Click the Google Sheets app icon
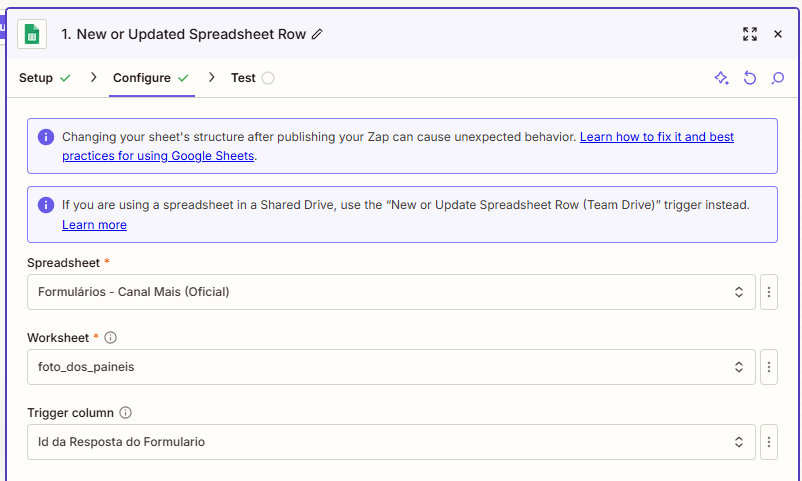Viewport: 802px width, 481px height. click(x=32, y=34)
